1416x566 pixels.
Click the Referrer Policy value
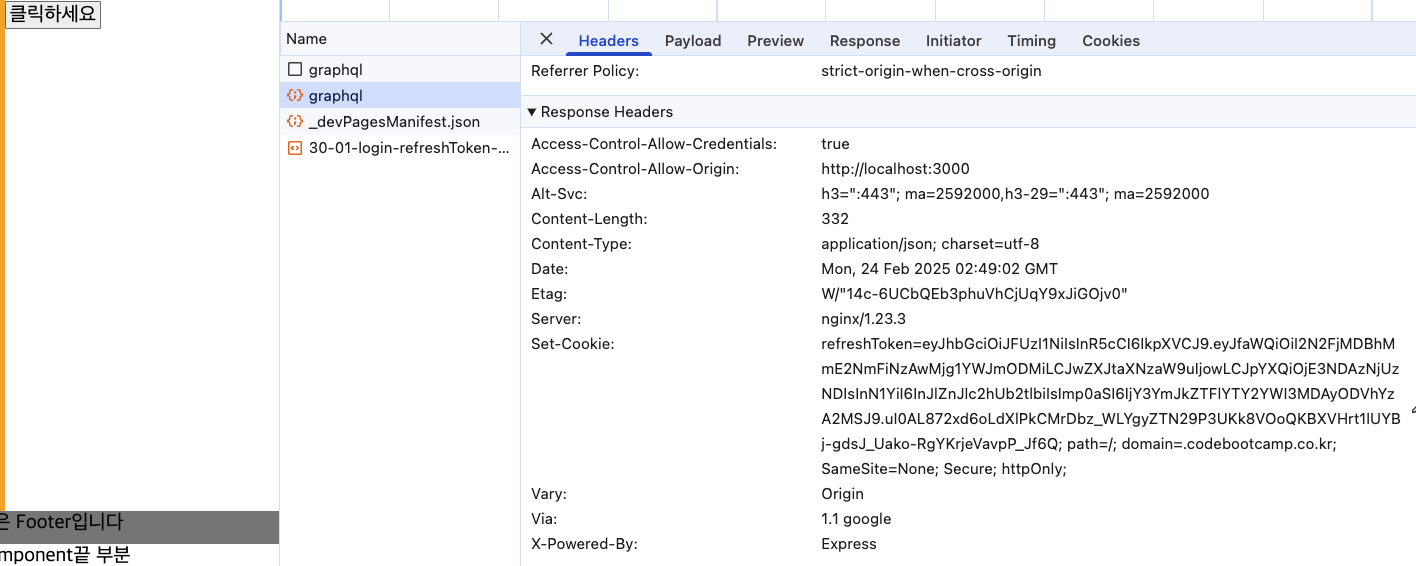(x=931, y=71)
